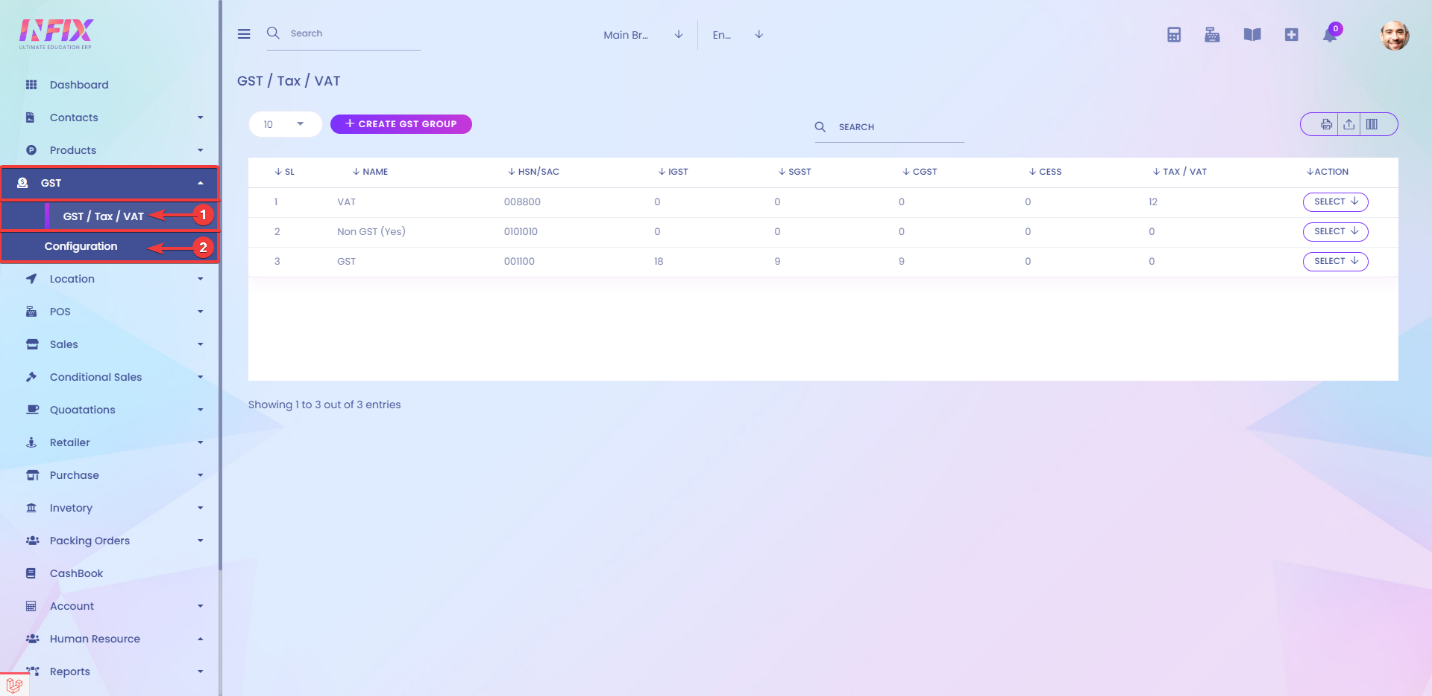Click the top Search input field
This screenshot has height=696, width=1432.
click(344, 34)
